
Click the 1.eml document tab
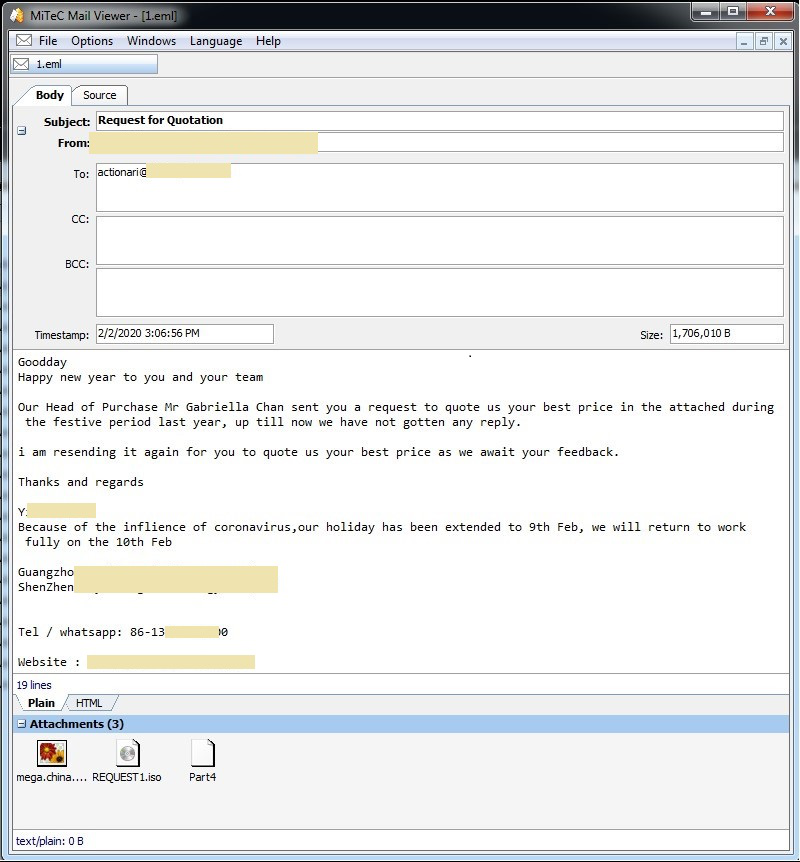[x=84, y=64]
